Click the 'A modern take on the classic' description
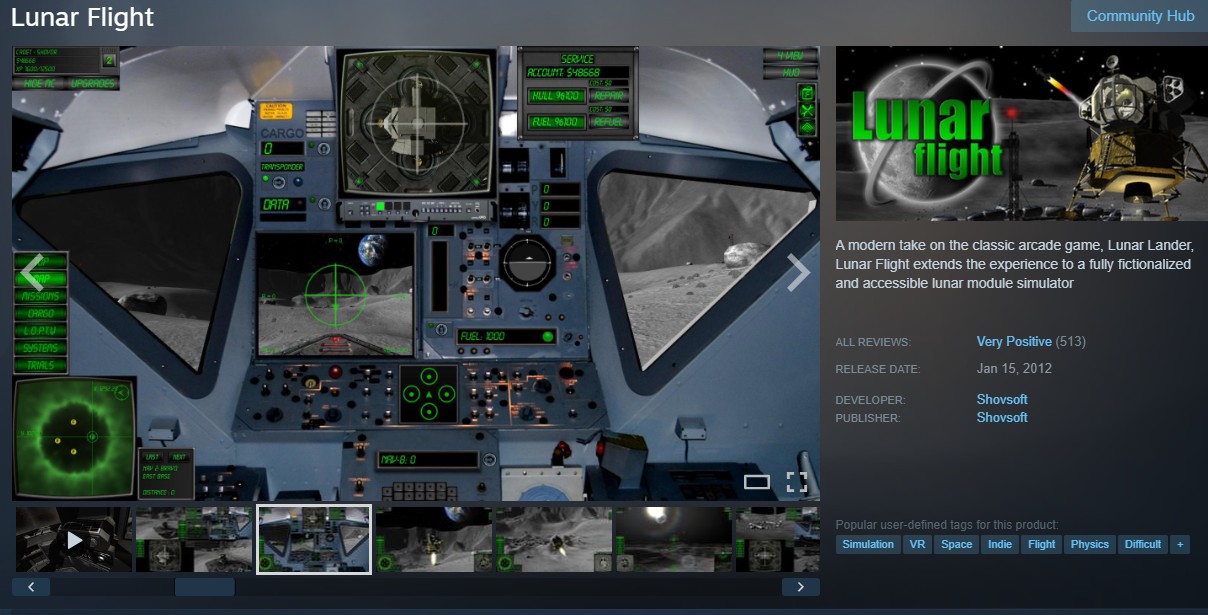This screenshot has width=1208, height=615. (1014, 264)
